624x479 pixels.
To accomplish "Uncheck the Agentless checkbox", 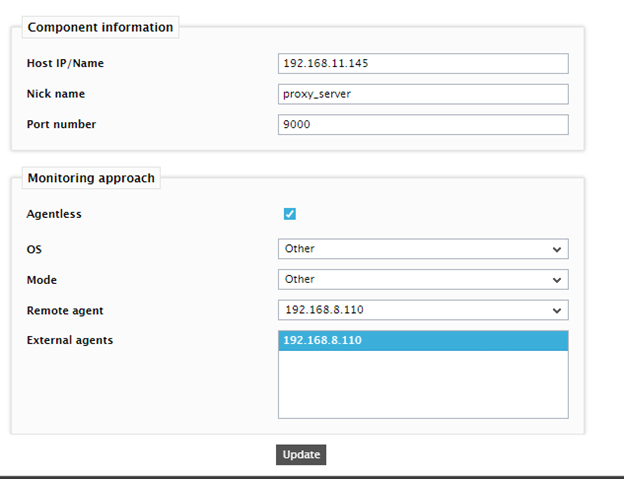I will pos(290,214).
